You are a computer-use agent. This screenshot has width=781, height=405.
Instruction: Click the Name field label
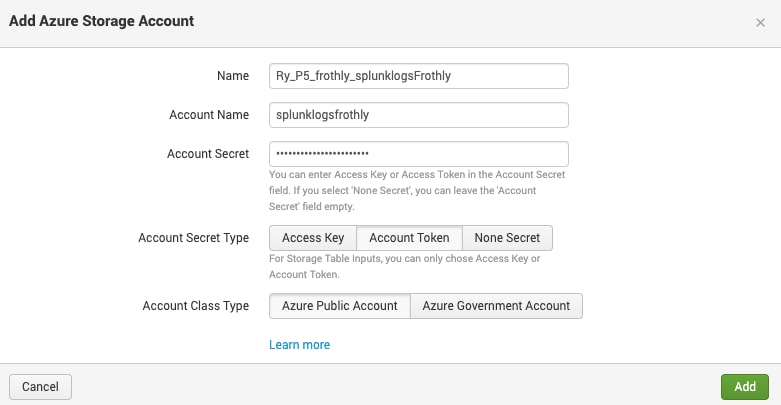click(x=233, y=76)
